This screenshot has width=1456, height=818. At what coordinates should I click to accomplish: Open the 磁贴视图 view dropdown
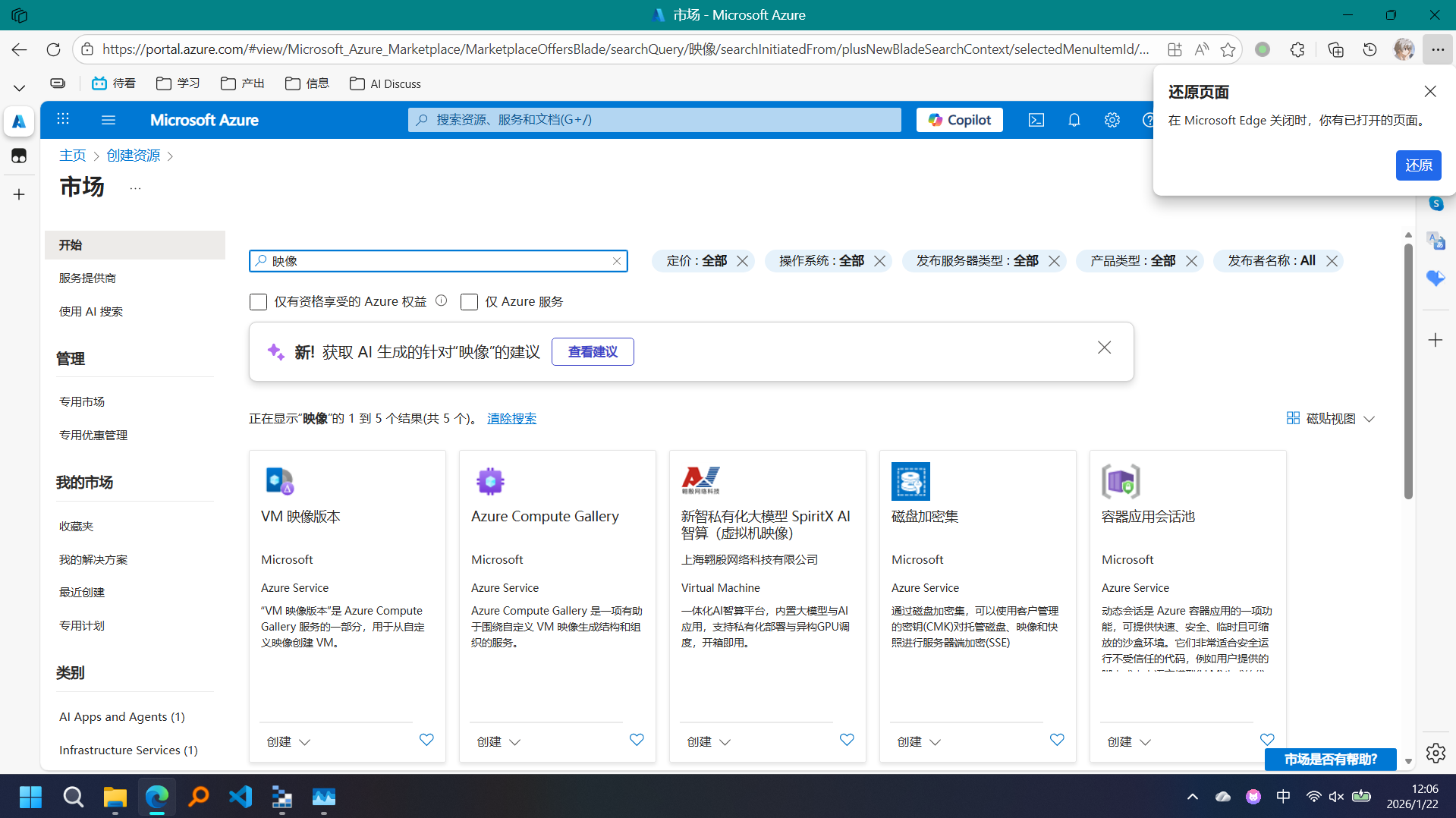[1331, 419]
